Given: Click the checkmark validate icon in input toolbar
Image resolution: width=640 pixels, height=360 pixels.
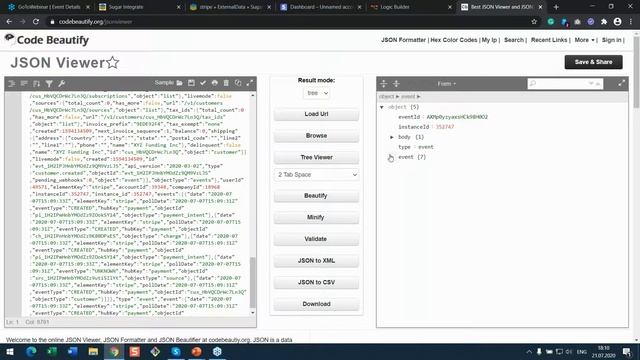Looking at the screenshot, I should coord(203,83).
